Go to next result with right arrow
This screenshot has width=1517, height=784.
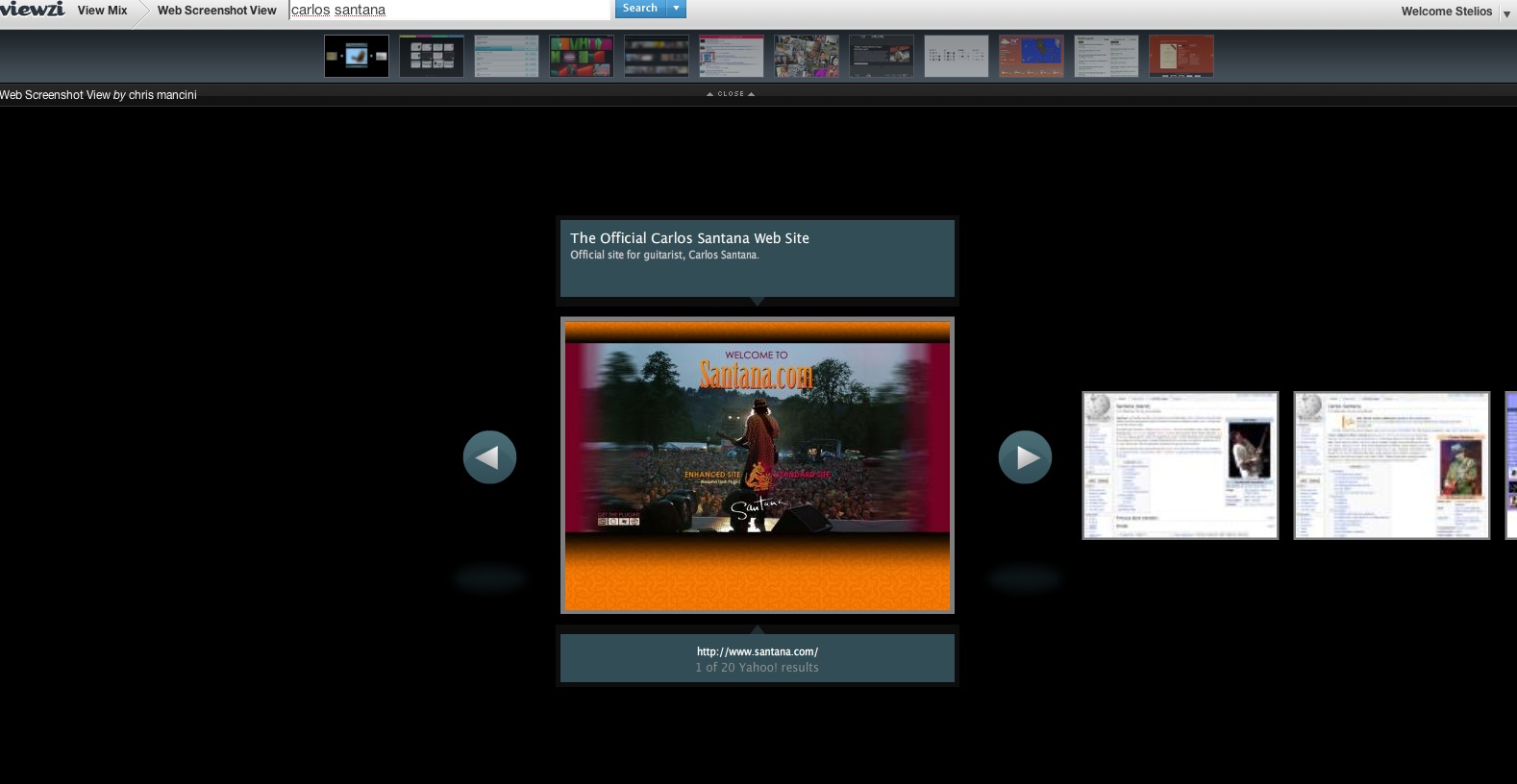click(1025, 457)
